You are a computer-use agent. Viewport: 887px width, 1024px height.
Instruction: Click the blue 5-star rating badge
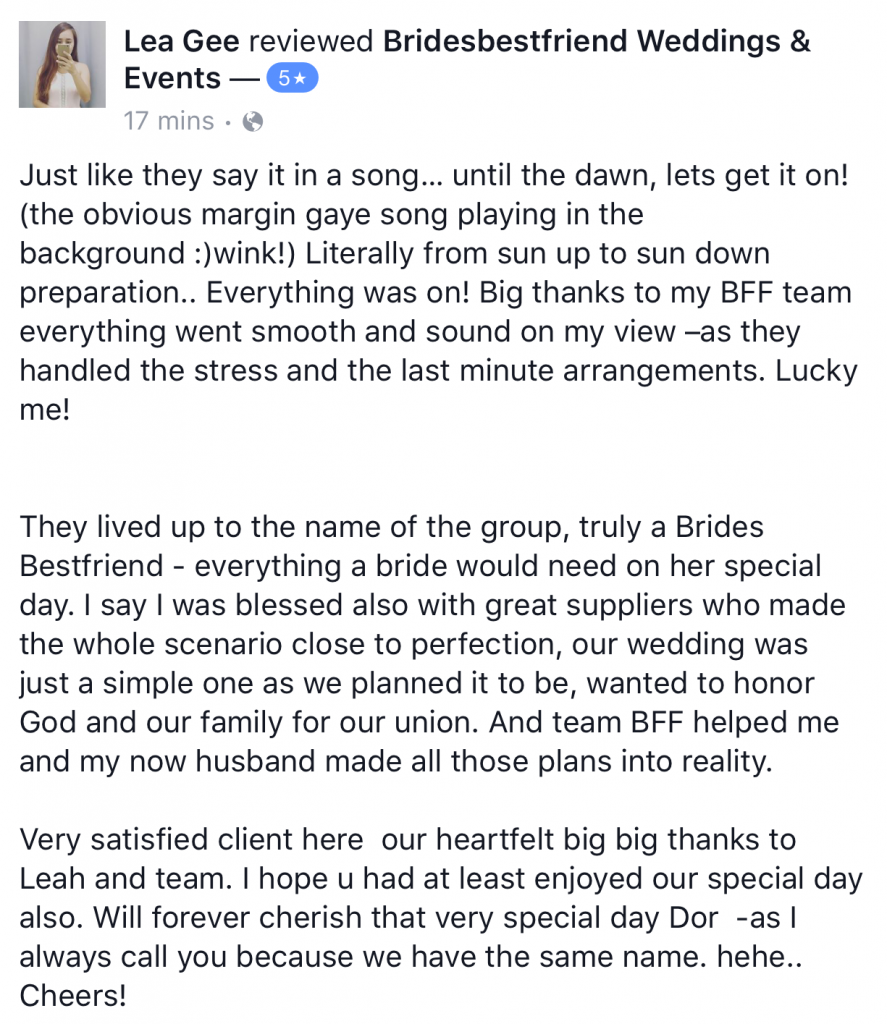[291, 80]
